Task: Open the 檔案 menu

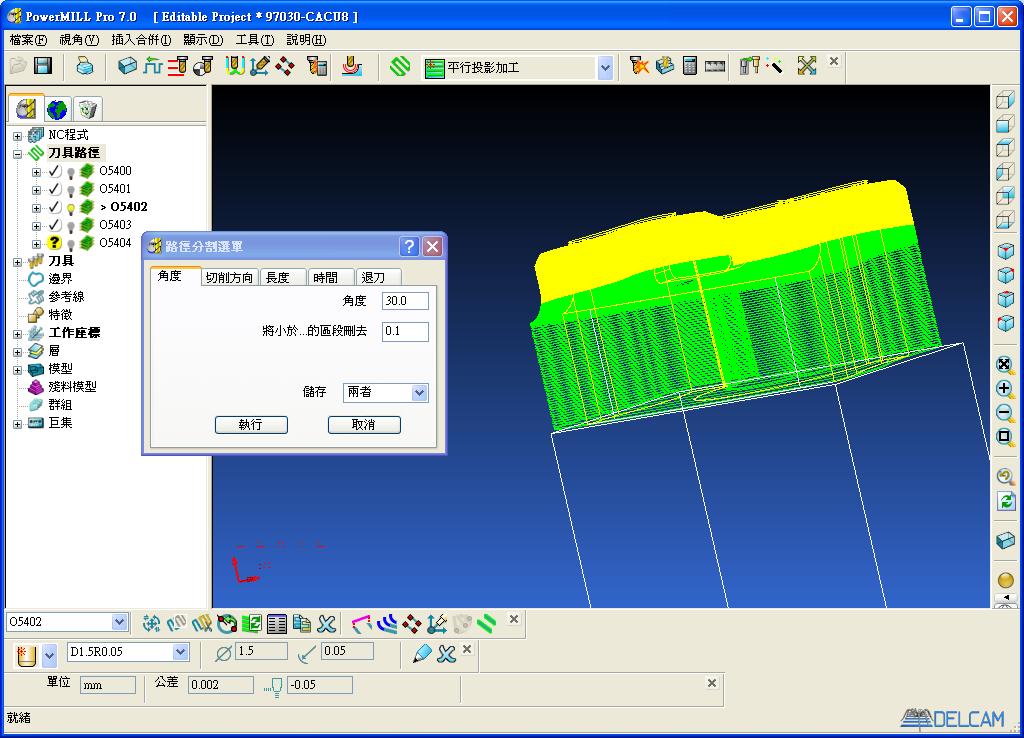Action: point(28,40)
